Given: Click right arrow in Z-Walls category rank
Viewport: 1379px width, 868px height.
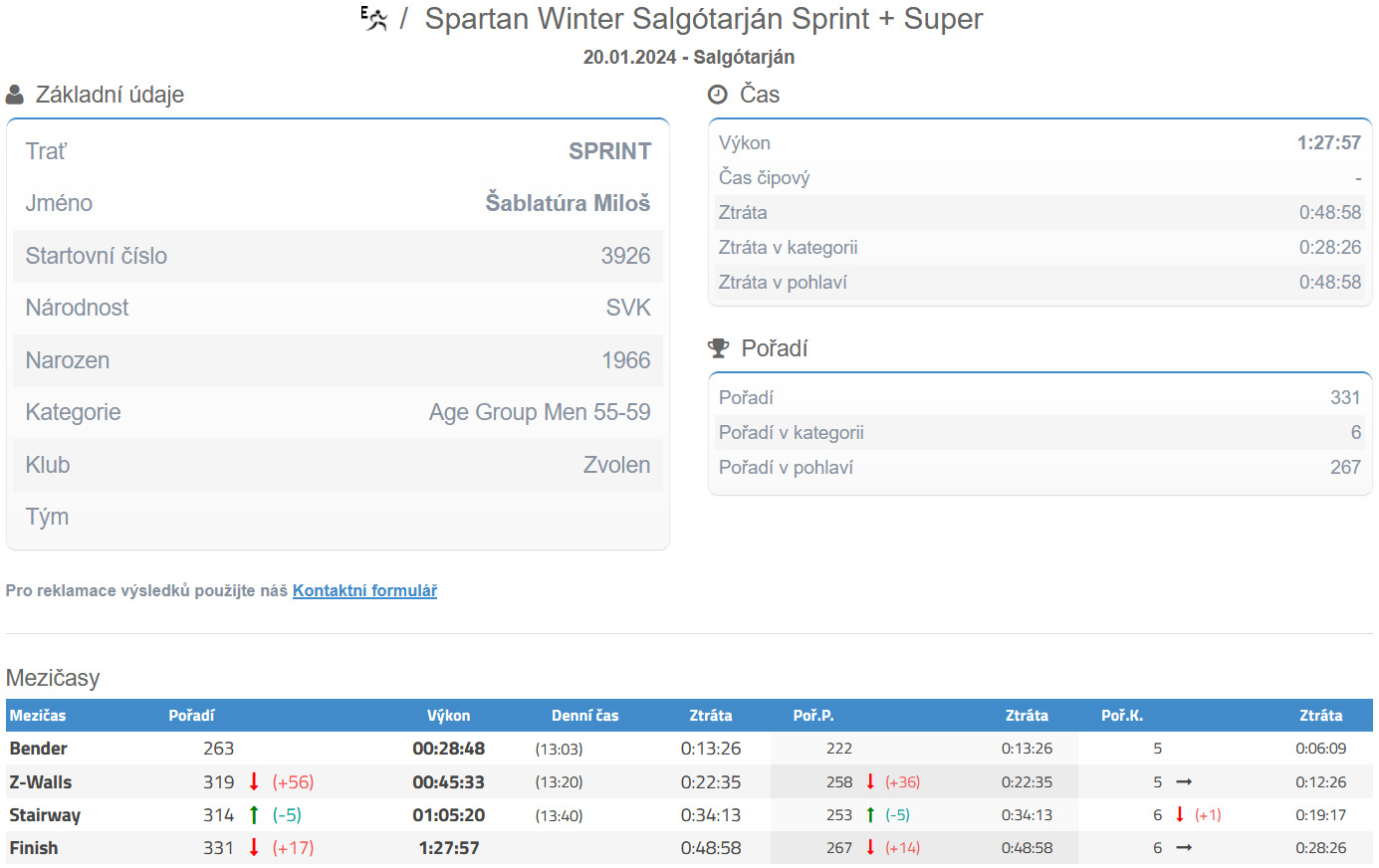Looking at the screenshot, I should [1184, 782].
